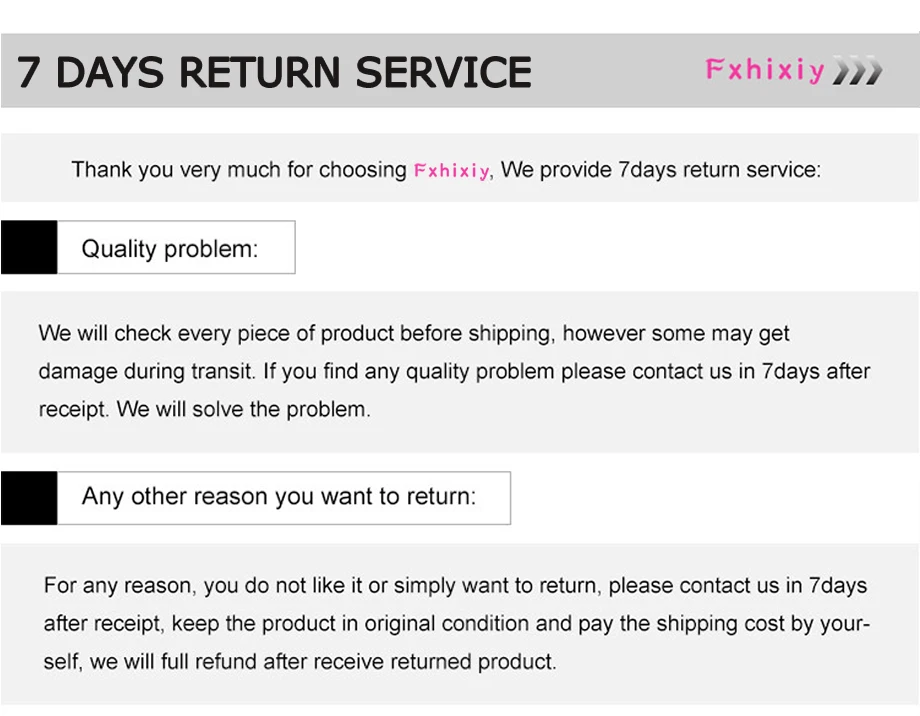
Task: Click the black square beside Any other reason
Action: tap(29, 498)
